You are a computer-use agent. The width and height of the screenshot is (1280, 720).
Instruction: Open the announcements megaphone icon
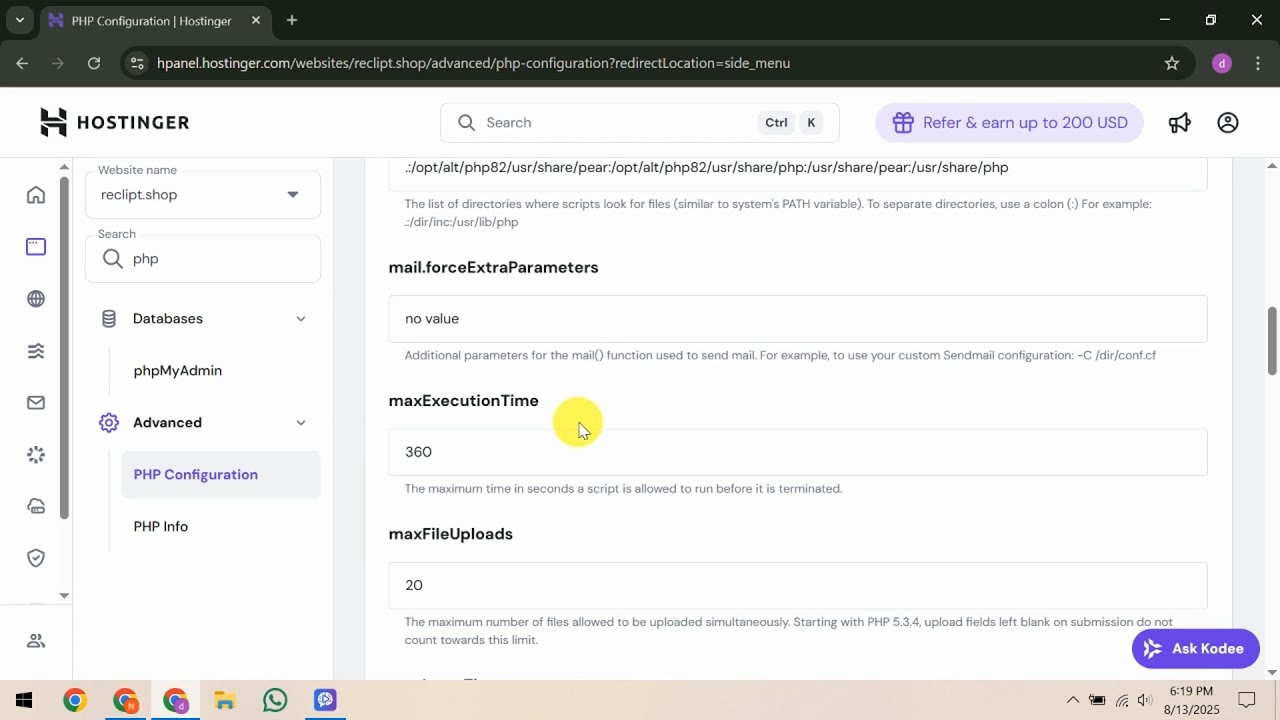(x=1180, y=123)
